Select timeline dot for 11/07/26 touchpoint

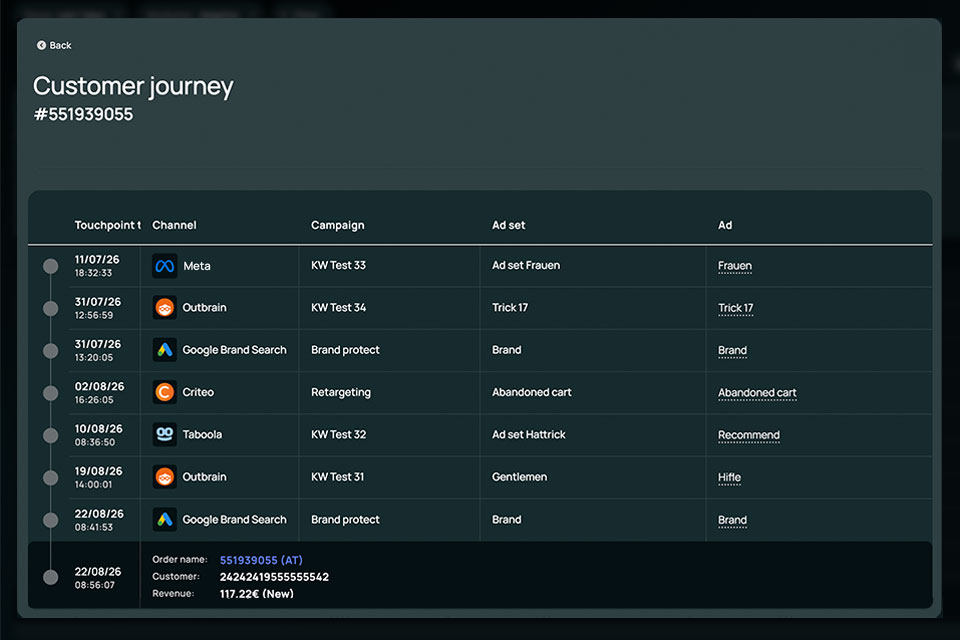pyautogui.click(x=51, y=266)
